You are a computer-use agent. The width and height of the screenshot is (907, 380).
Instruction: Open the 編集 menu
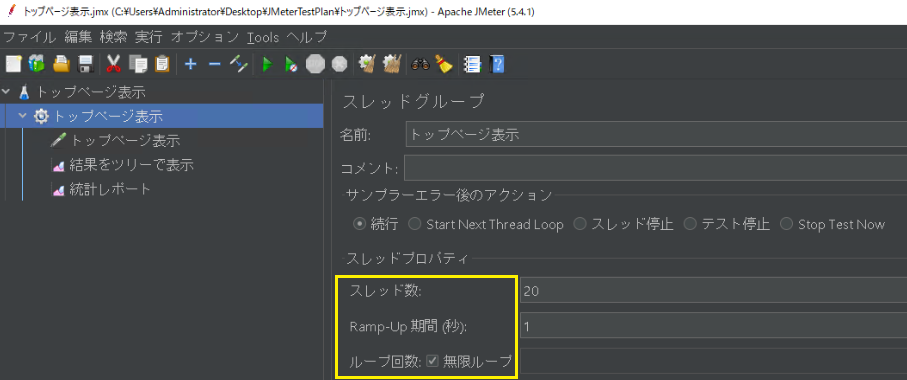[x=78, y=38]
